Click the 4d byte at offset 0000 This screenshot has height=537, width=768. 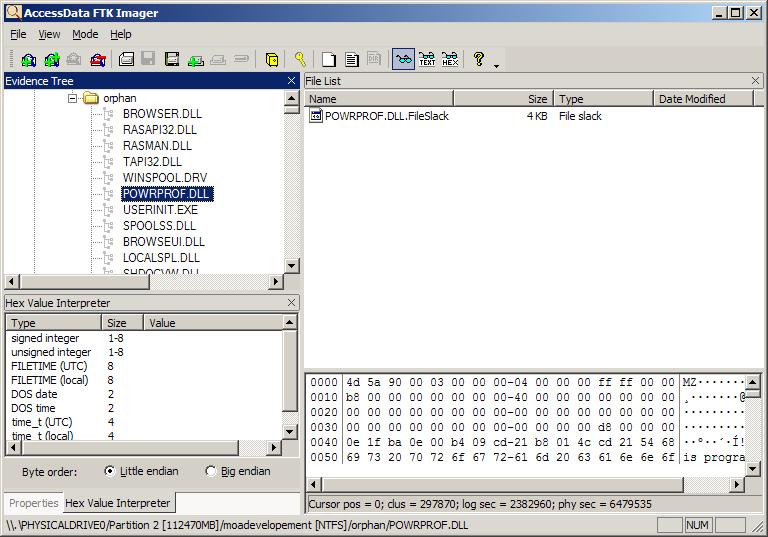[x=353, y=382]
